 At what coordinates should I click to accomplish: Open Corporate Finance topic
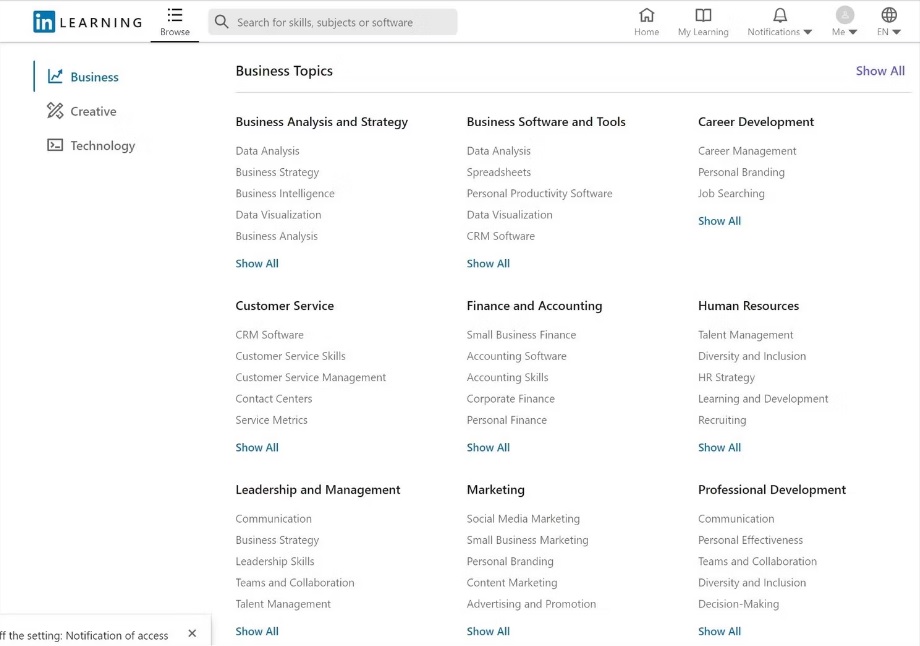[x=510, y=399]
